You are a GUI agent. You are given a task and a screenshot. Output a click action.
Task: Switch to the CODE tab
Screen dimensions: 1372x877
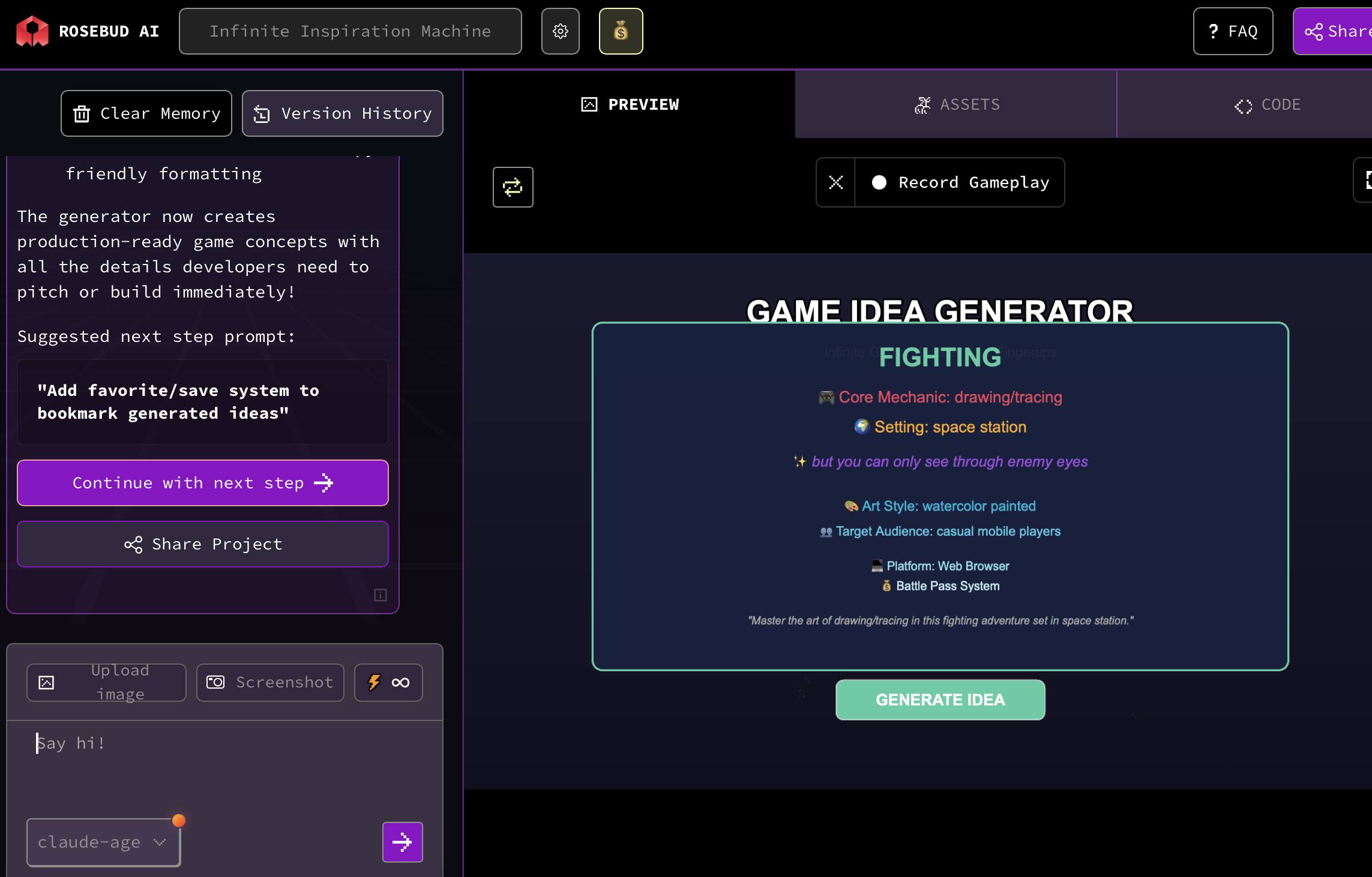pyautogui.click(x=1266, y=104)
